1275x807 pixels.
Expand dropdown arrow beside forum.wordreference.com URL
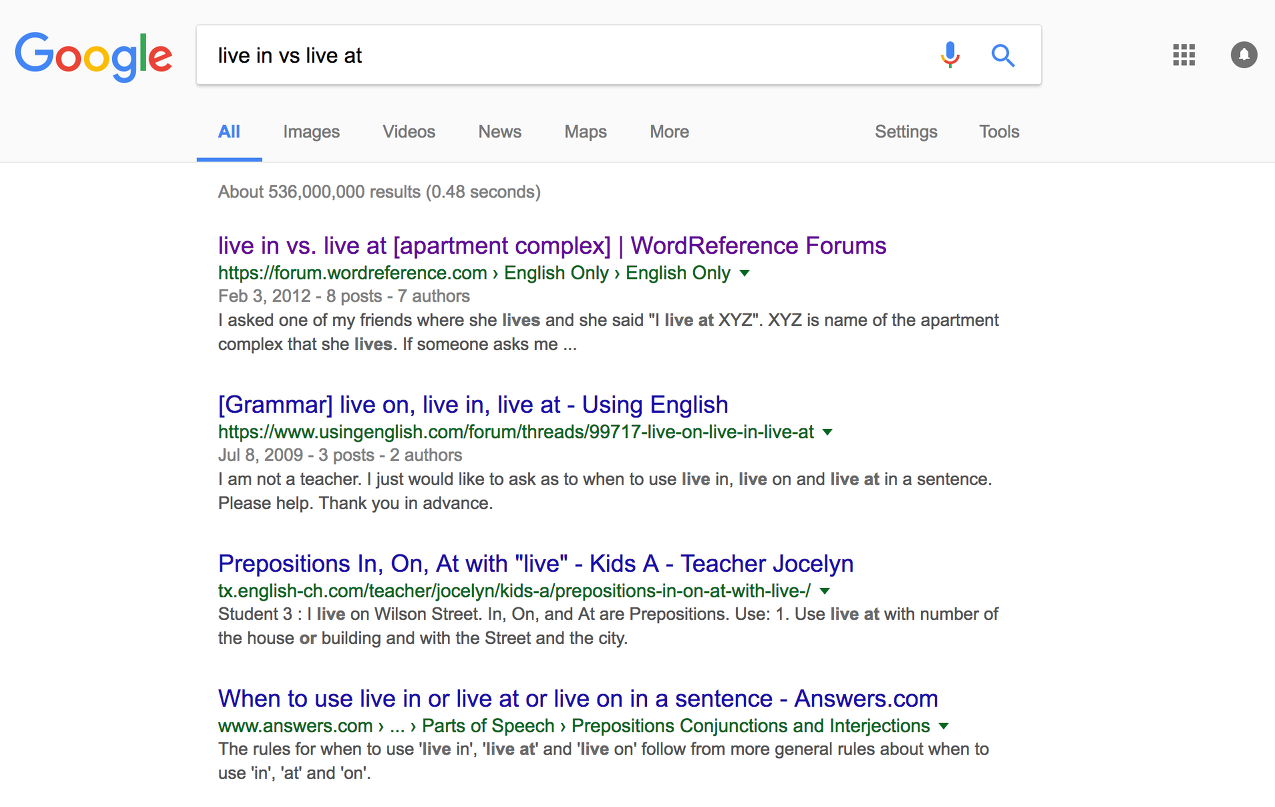coord(744,273)
